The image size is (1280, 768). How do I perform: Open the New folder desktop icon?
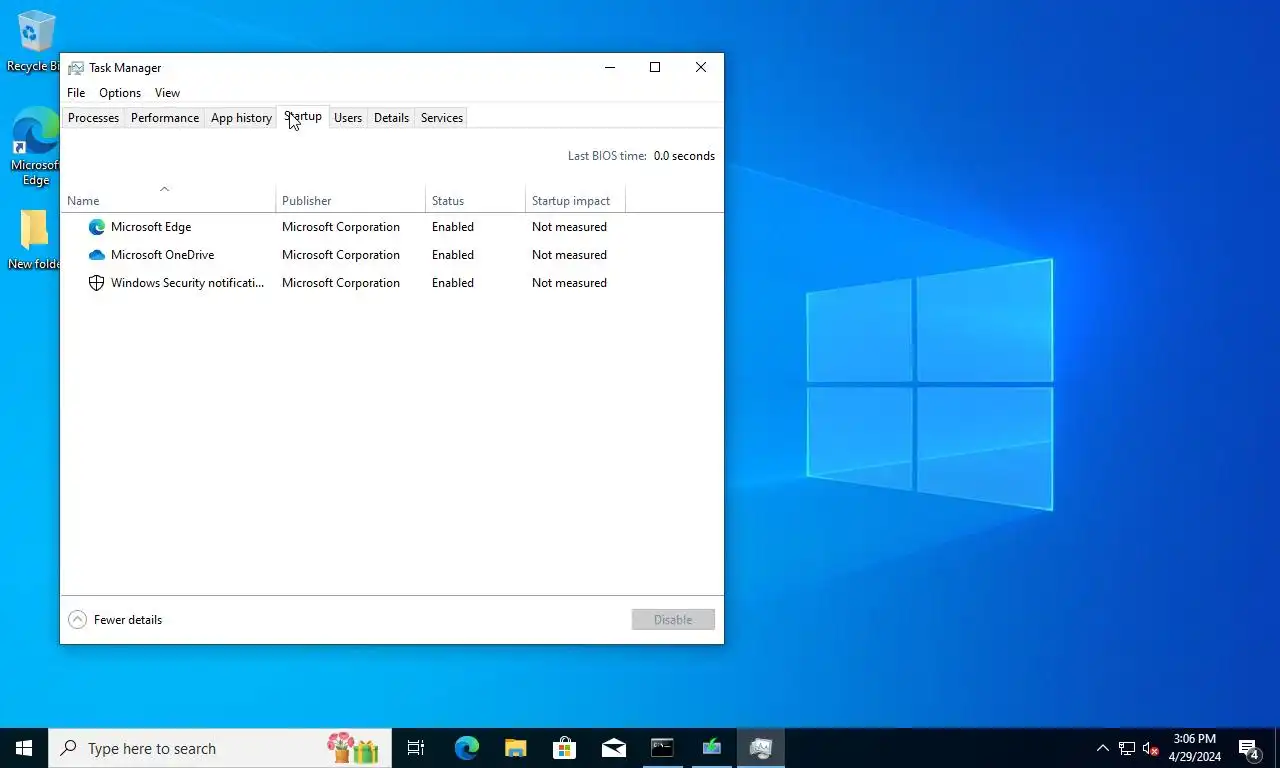(x=34, y=240)
